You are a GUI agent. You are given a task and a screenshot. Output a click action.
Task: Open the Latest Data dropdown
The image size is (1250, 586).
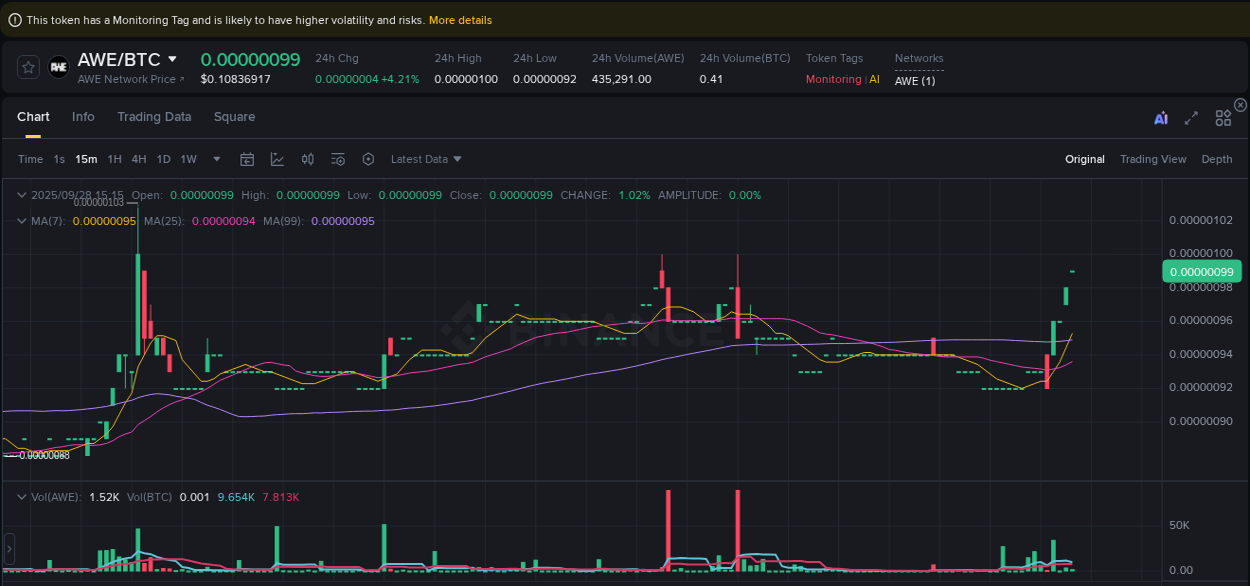(426, 158)
